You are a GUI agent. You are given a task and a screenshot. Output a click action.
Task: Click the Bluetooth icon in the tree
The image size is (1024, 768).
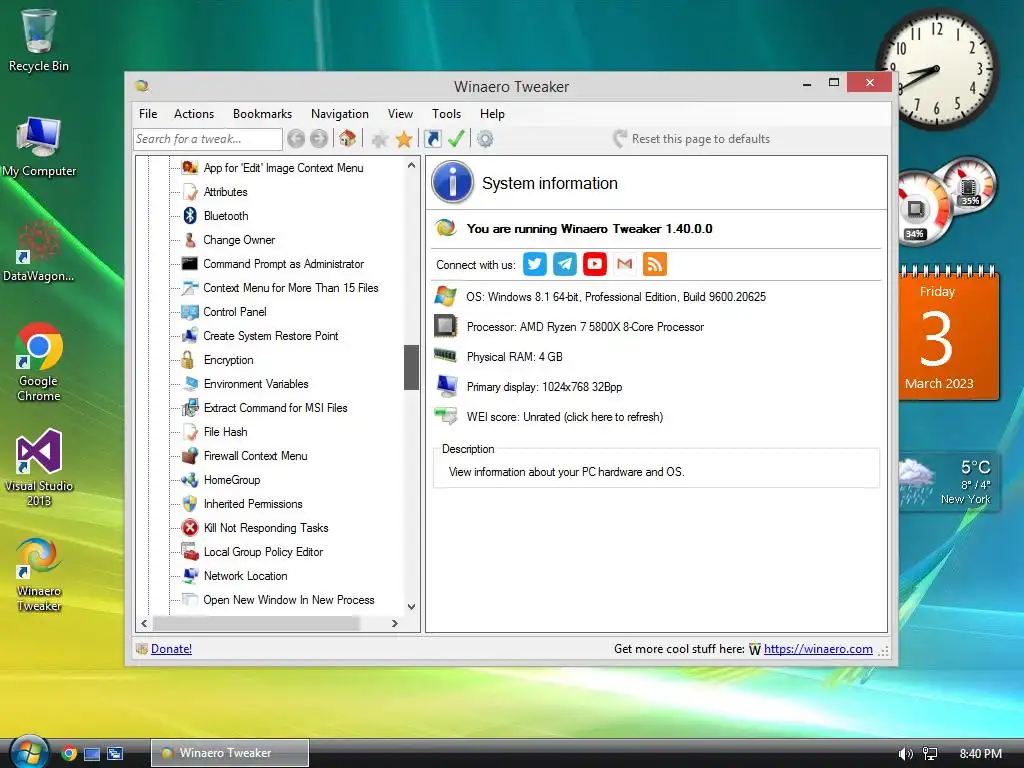(190, 216)
